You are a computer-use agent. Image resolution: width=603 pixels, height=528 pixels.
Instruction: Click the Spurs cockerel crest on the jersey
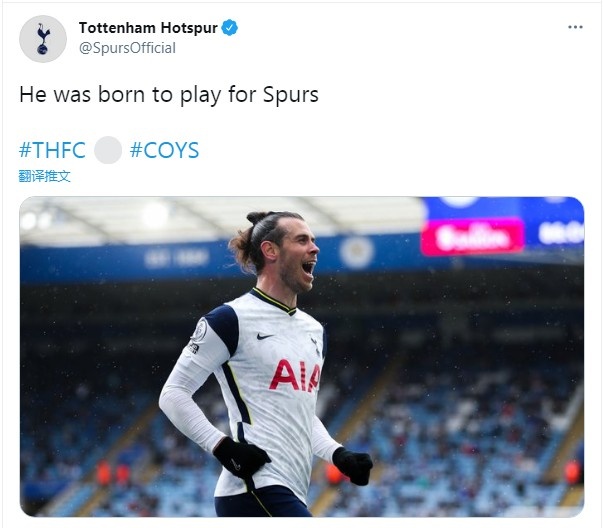pos(315,346)
